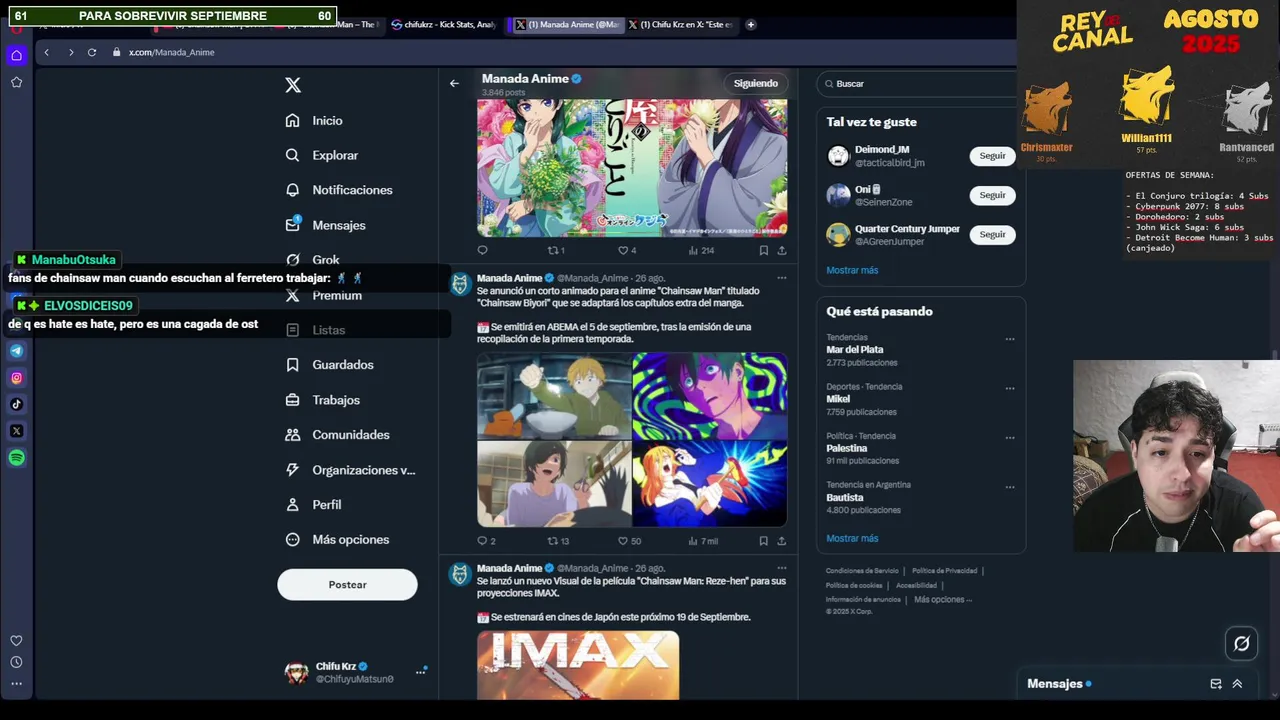Open options for Mikel trend

point(1010,388)
